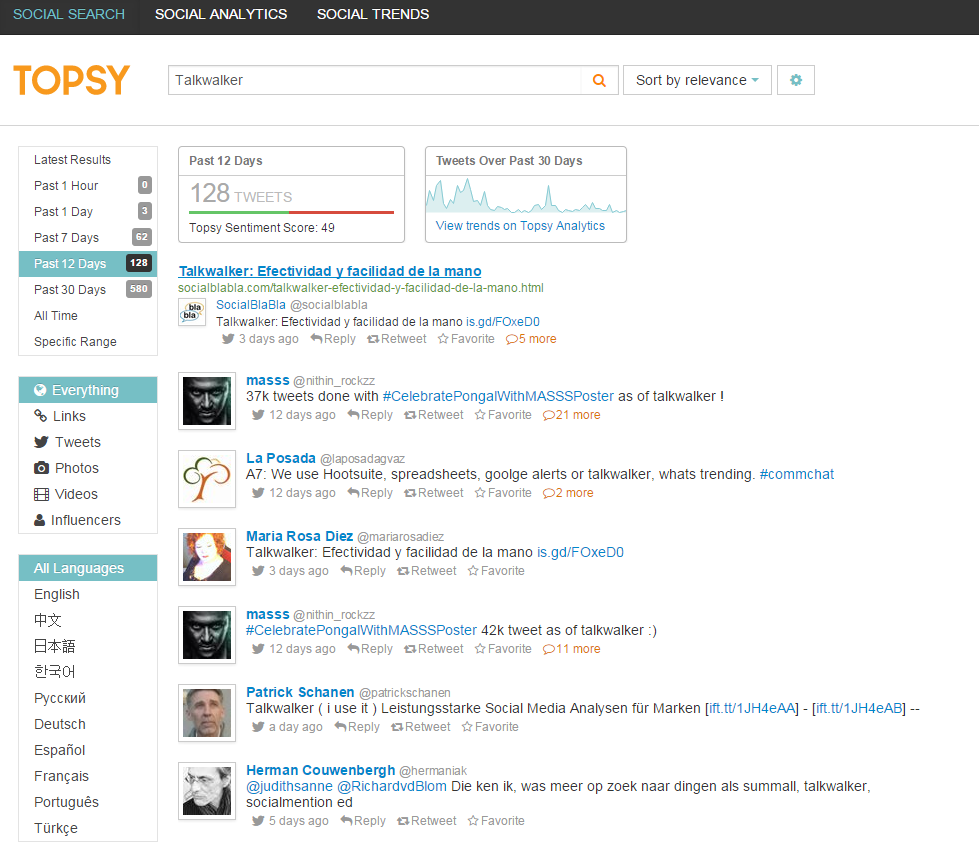Retweet Patrick Schanen's tweet

pyautogui.click(x=420, y=727)
